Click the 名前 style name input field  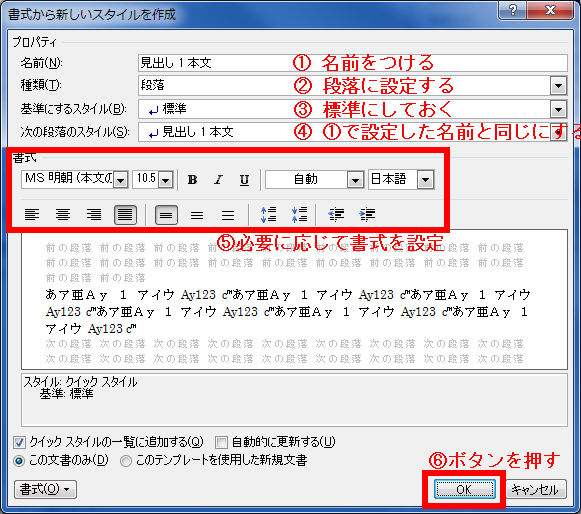pyautogui.click(x=352, y=63)
